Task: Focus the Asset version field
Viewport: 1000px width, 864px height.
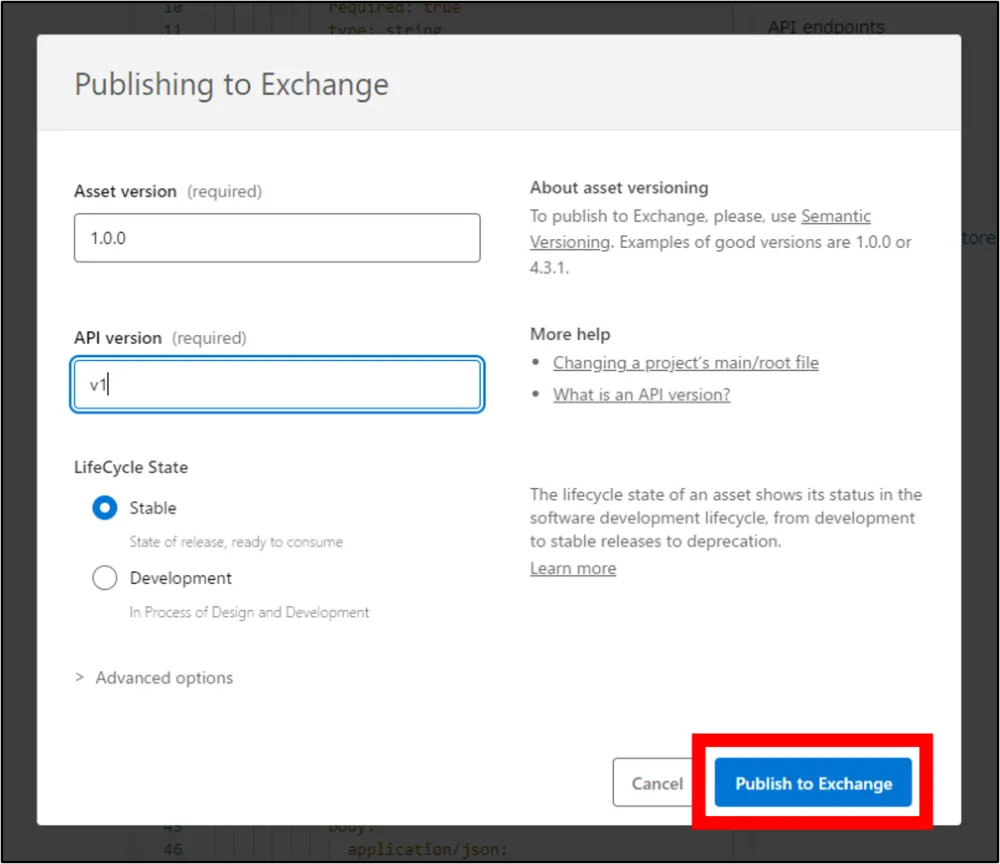Action: pyautogui.click(x=277, y=238)
